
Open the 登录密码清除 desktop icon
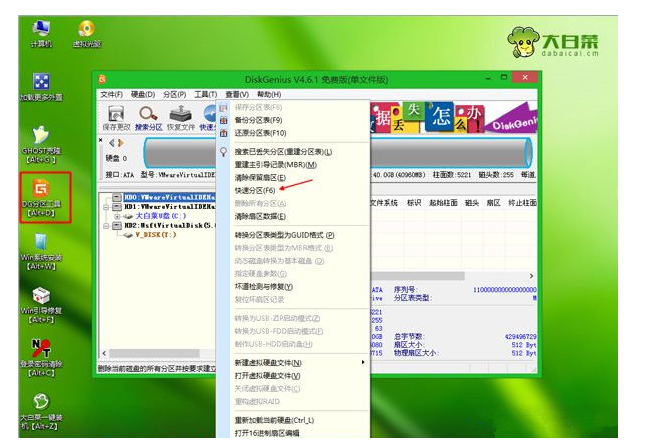(41, 351)
